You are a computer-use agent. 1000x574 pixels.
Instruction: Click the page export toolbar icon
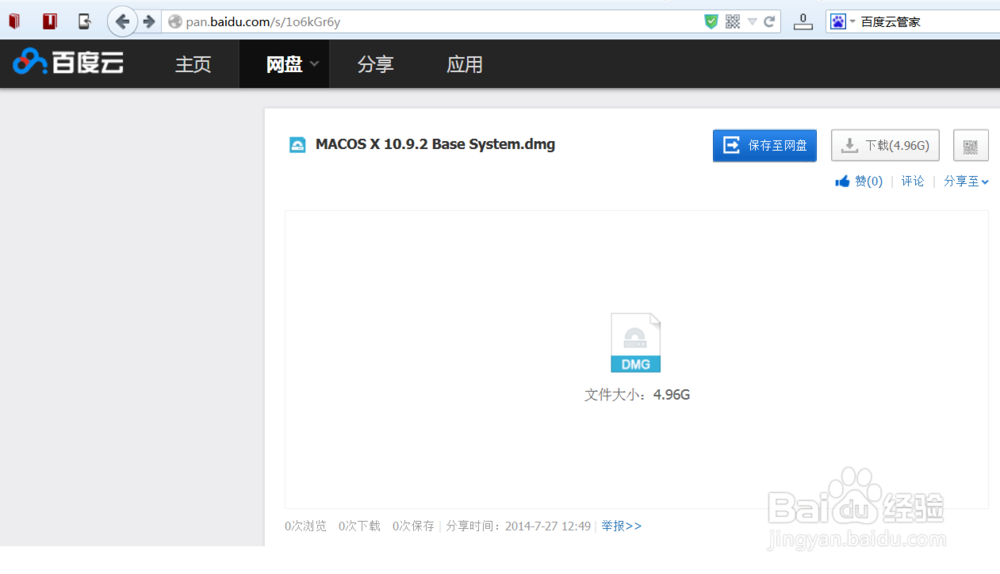pyautogui.click(x=85, y=22)
